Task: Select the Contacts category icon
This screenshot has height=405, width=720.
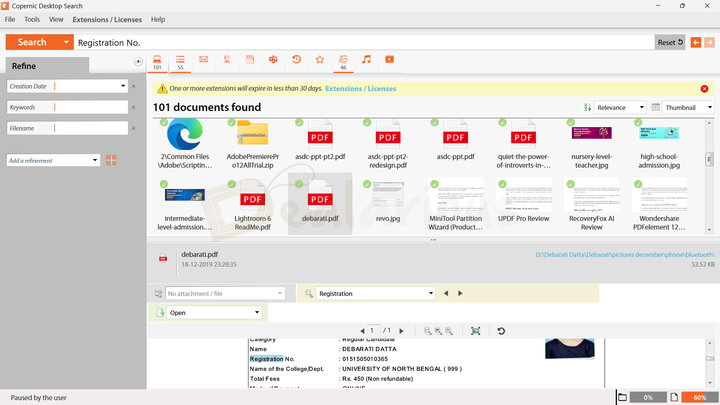Action: (x=227, y=60)
